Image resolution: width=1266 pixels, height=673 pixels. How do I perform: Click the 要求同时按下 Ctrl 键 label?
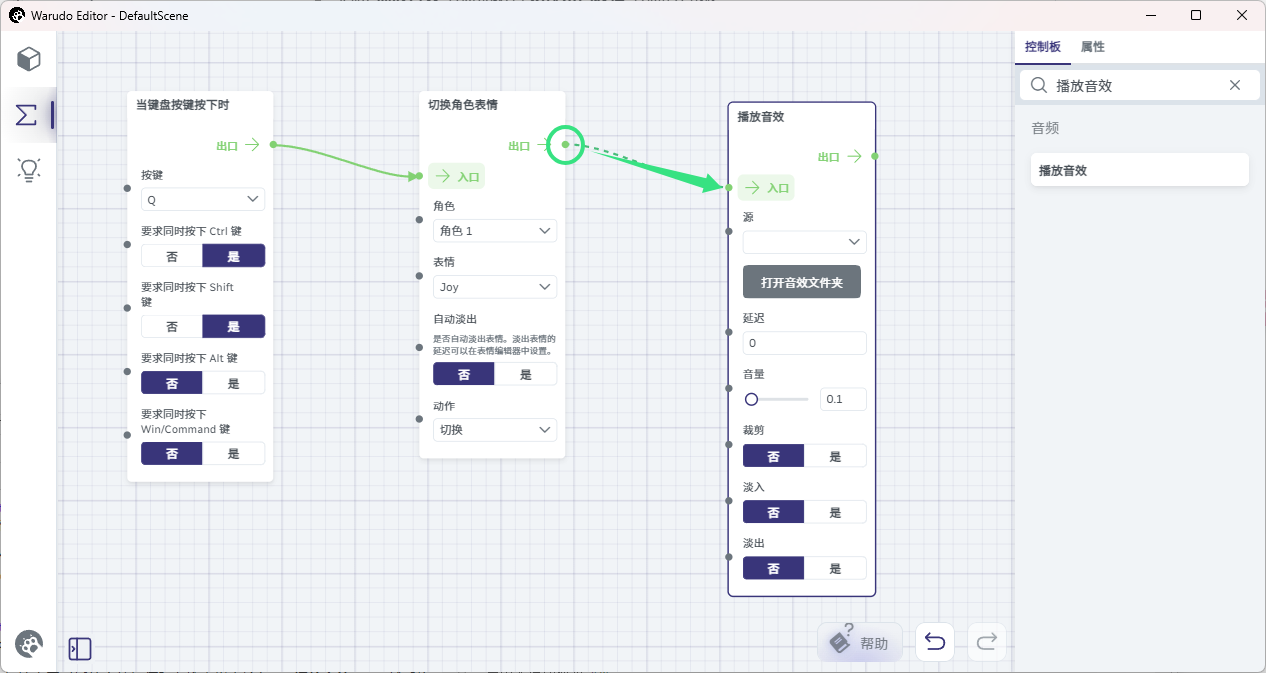[191, 231]
